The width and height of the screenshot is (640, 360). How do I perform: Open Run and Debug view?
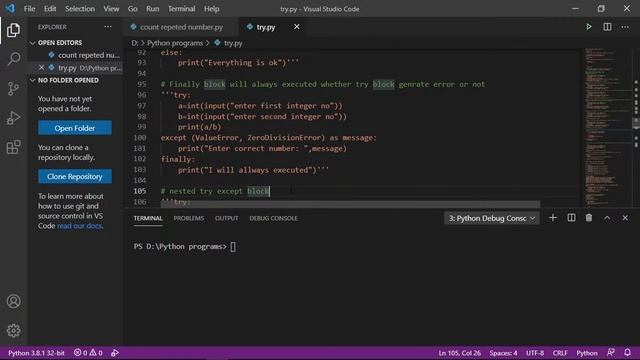13,118
